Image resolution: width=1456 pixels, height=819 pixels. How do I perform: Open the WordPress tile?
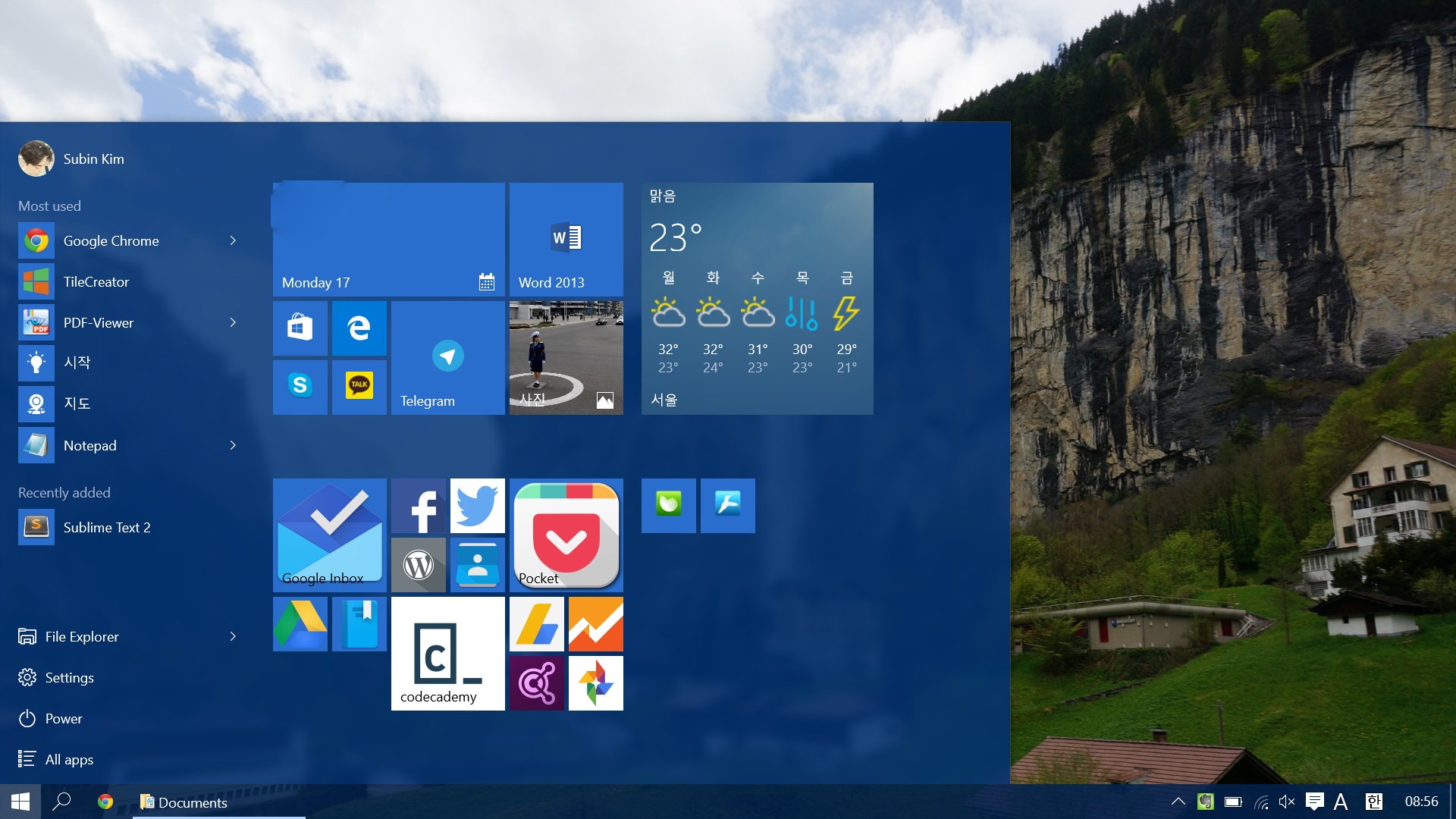pyautogui.click(x=419, y=565)
